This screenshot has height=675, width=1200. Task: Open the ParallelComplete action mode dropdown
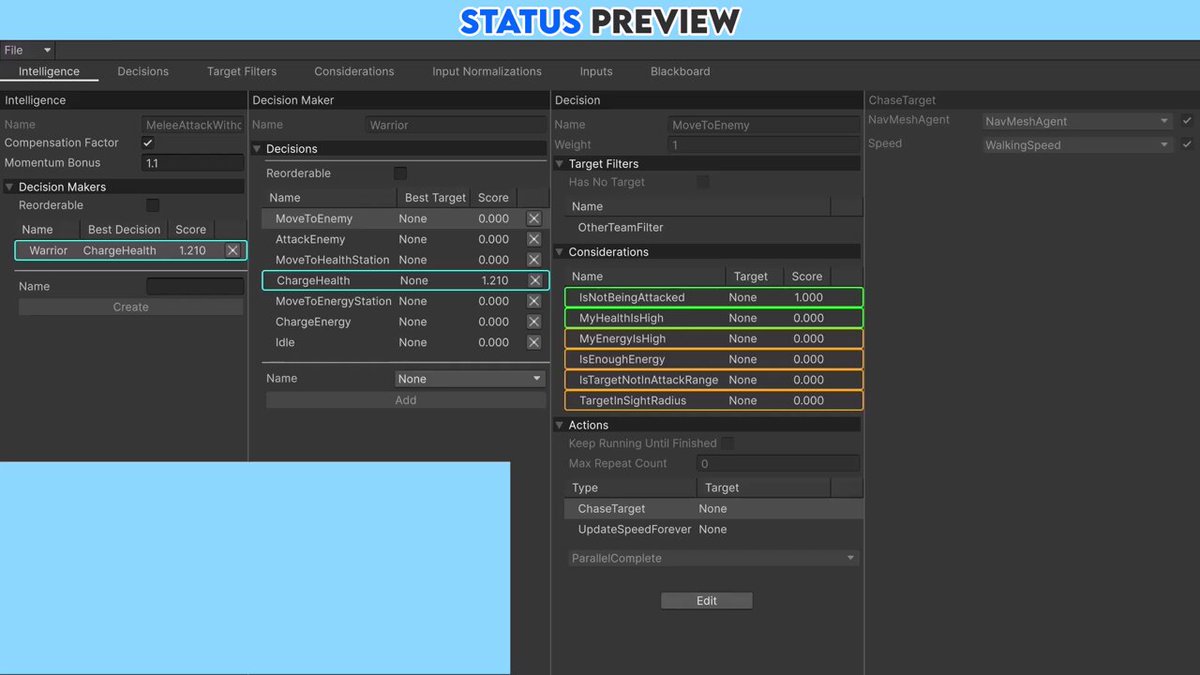[x=713, y=558]
